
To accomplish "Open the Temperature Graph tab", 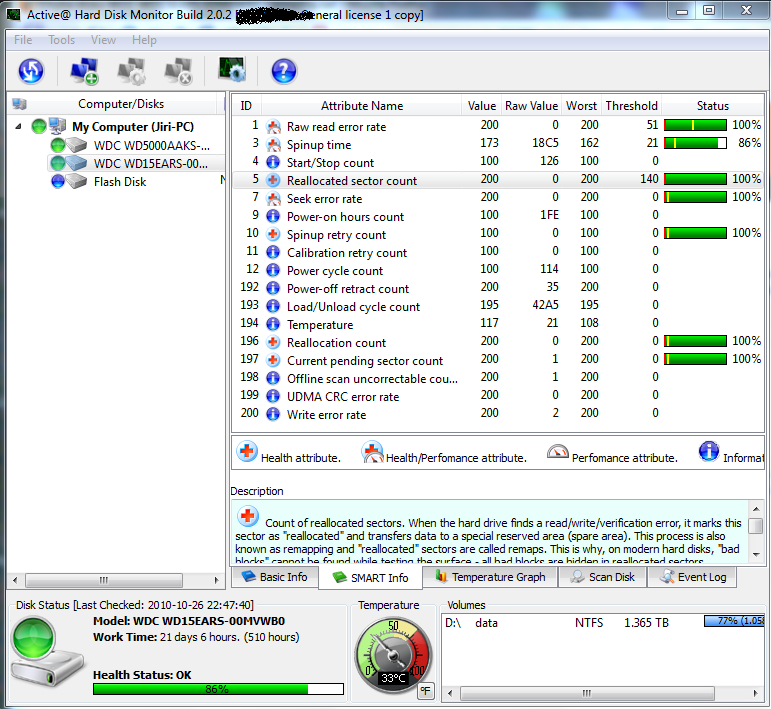I will [490, 577].
